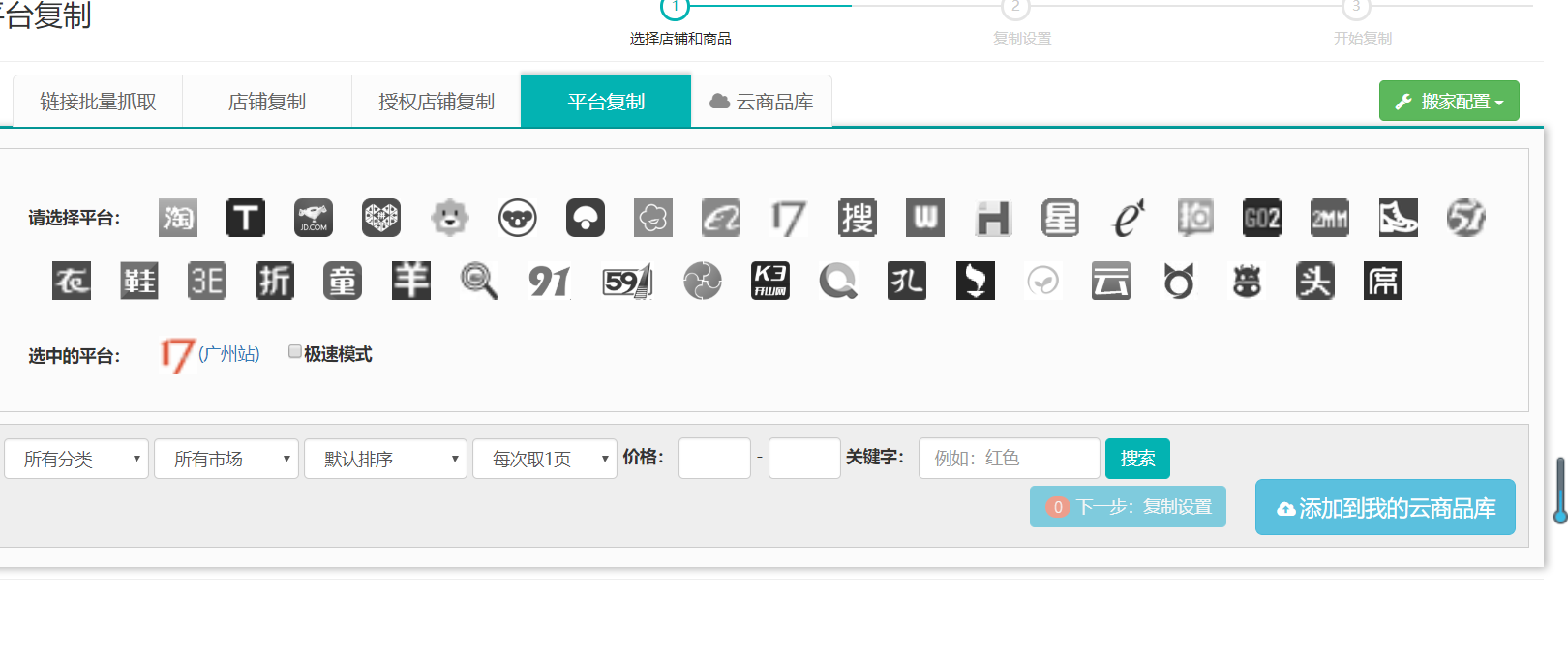The width and height of the screenshot is (1568, 656).
Task: Proceed with 下一步: 复制设置 button
Action: point(1128,507)
